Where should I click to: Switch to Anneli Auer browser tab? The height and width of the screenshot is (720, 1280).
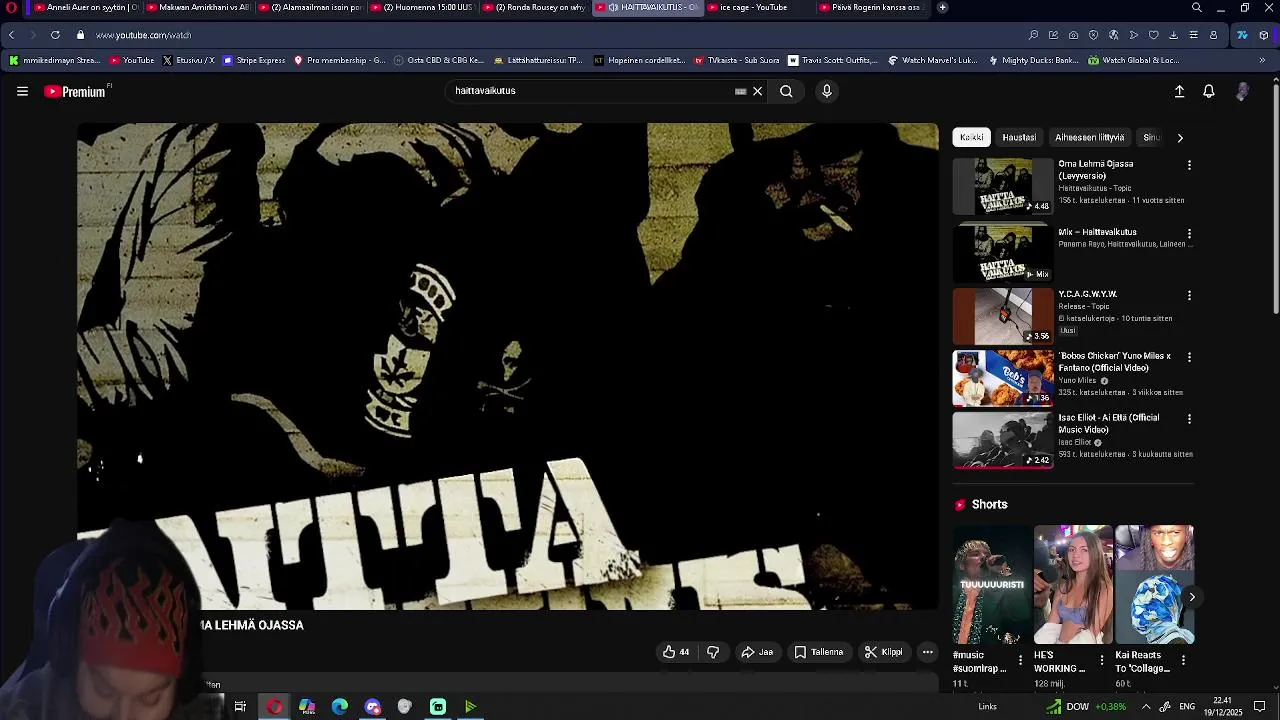(85, 7)
